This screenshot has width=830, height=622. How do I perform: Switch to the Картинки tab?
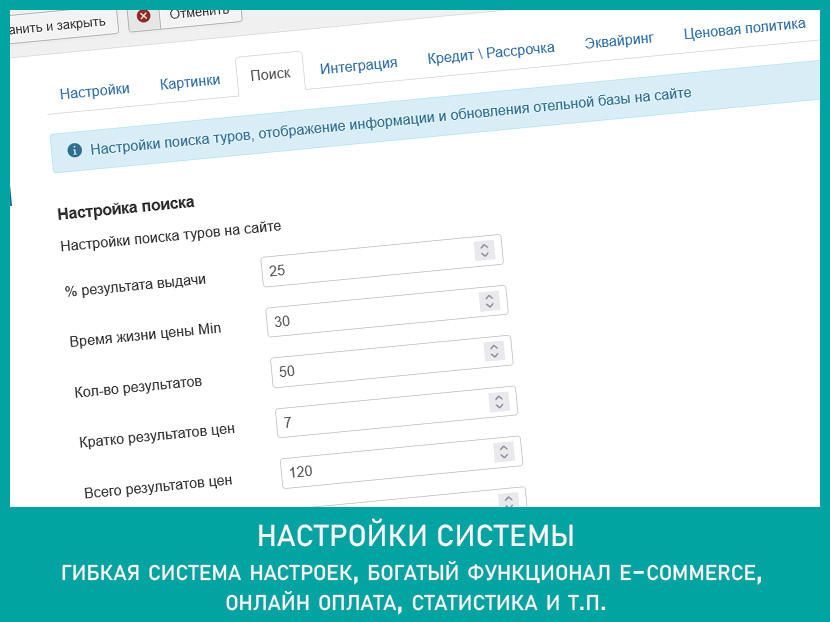click(190, 82)
